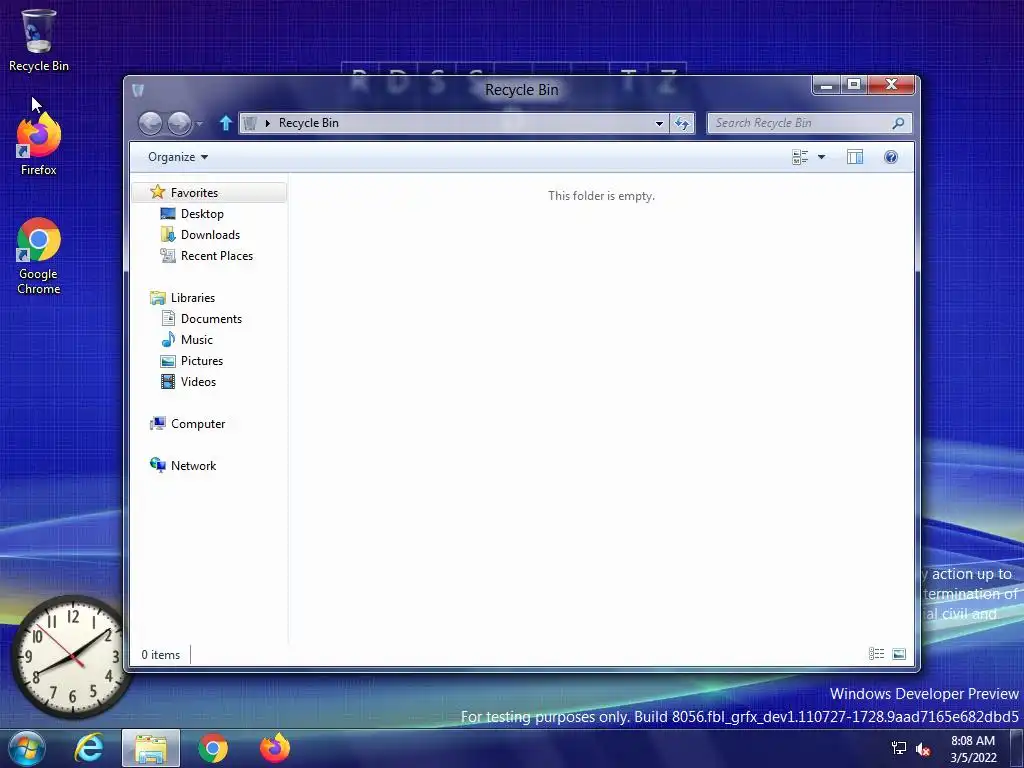Viewport: 1024px width, 768px height.
Task: Select Network in the navigation pane
Action: (193, 466)
